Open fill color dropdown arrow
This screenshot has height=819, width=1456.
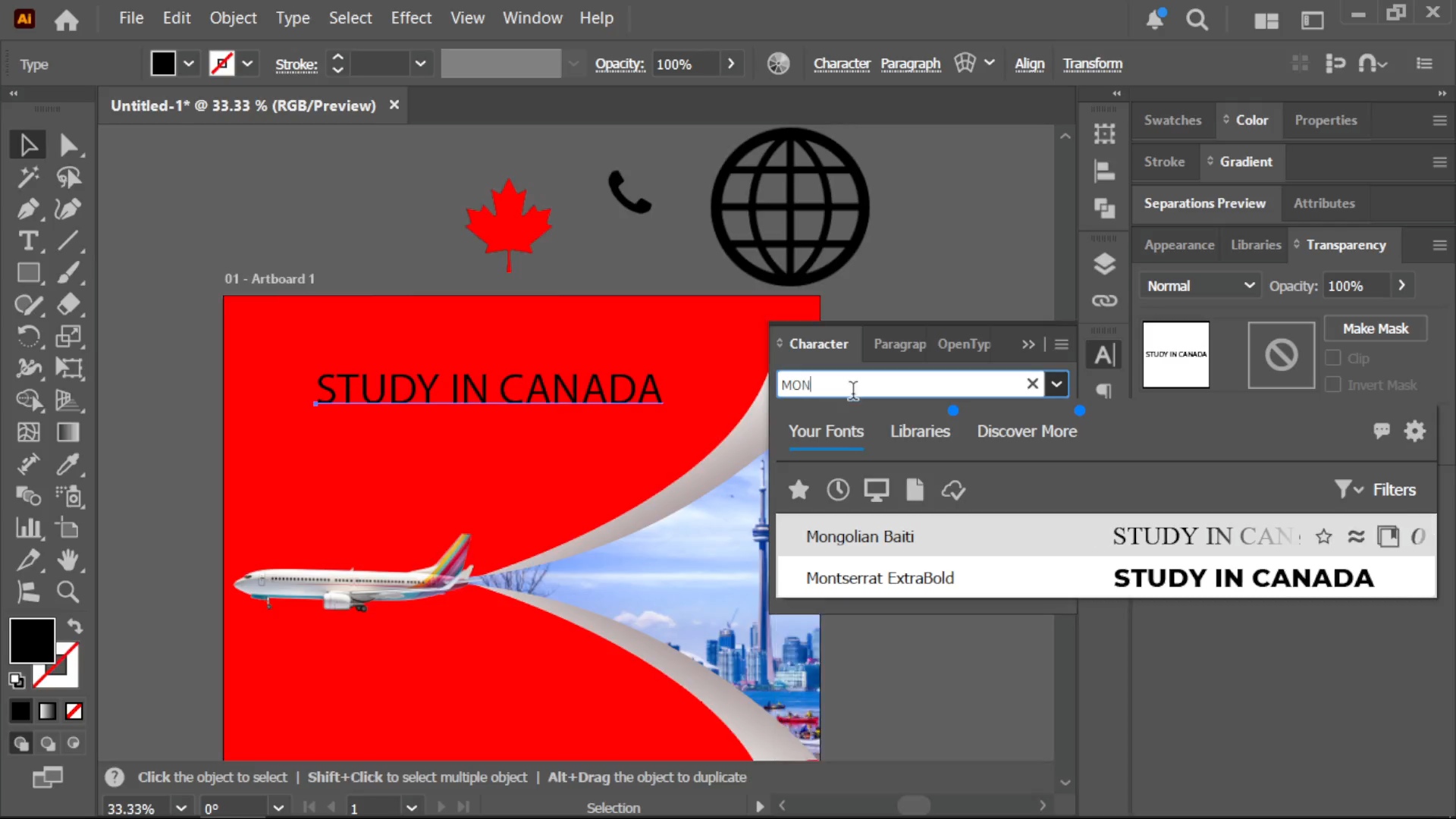189,64
